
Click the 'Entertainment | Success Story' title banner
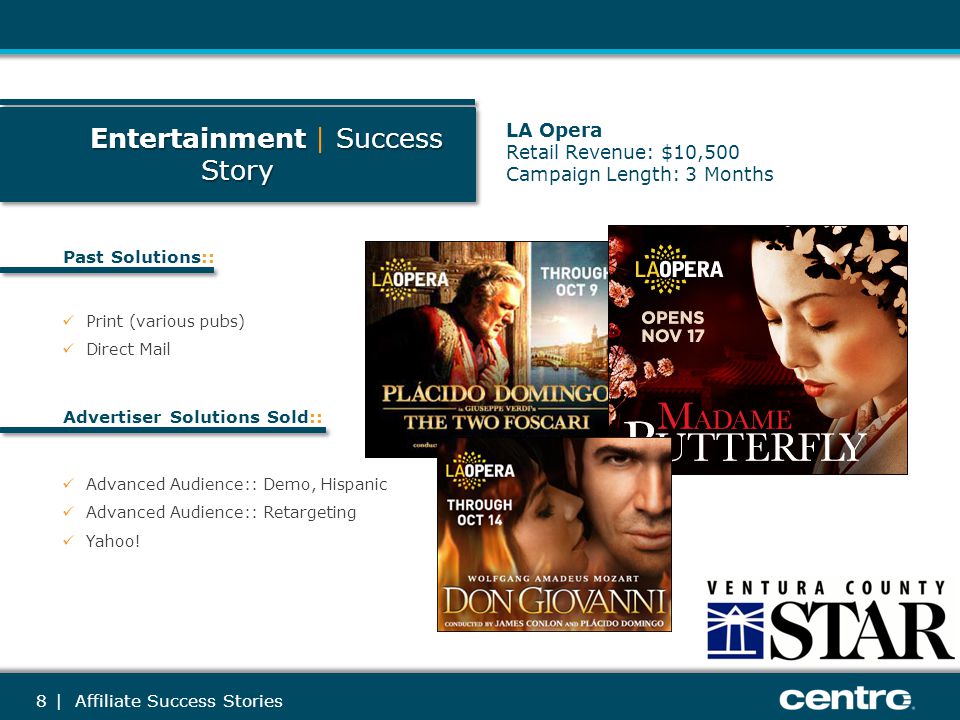pyautogui.click(x=238, y=154)
